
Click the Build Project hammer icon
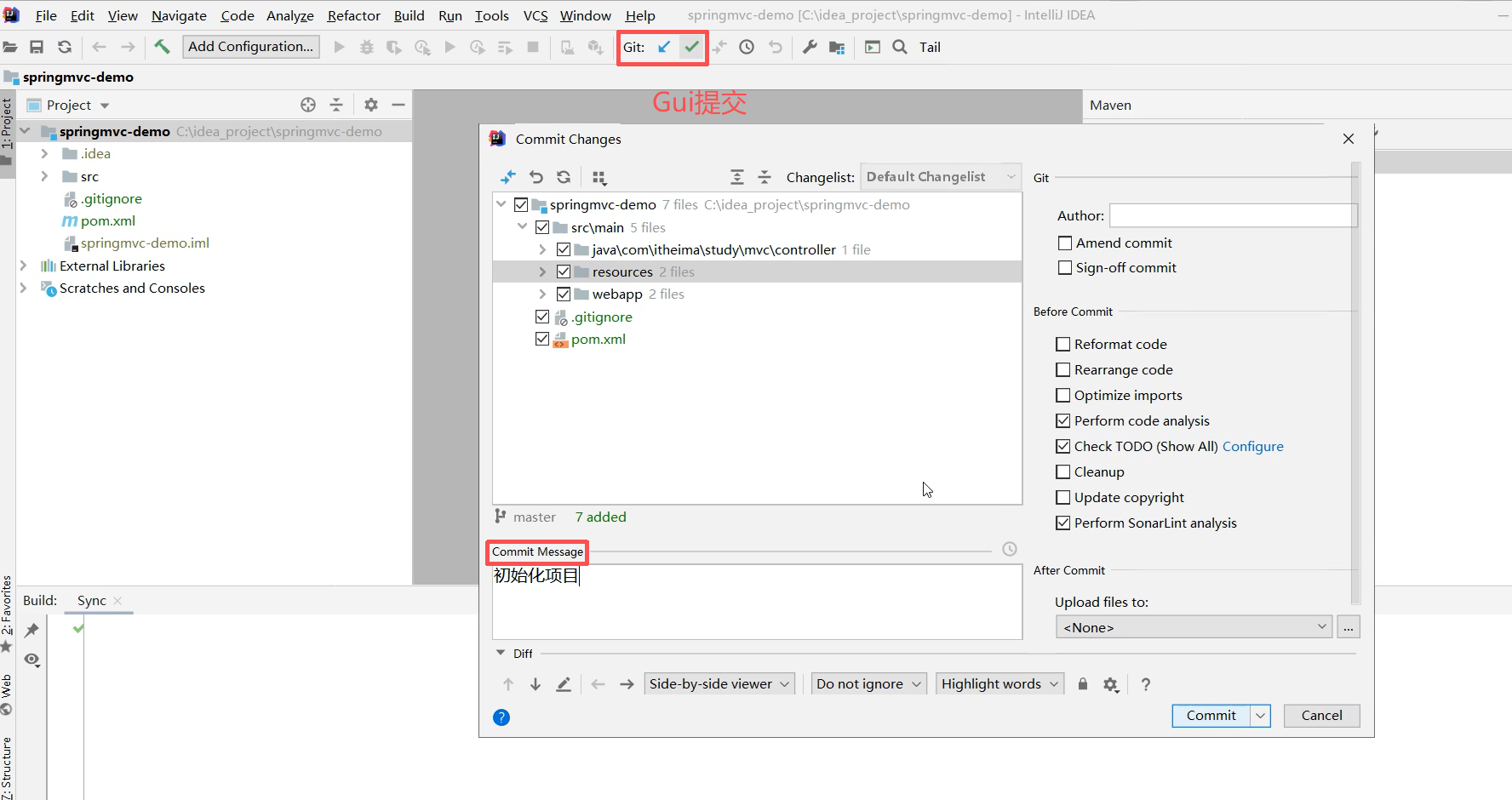[x=162, y=47]
